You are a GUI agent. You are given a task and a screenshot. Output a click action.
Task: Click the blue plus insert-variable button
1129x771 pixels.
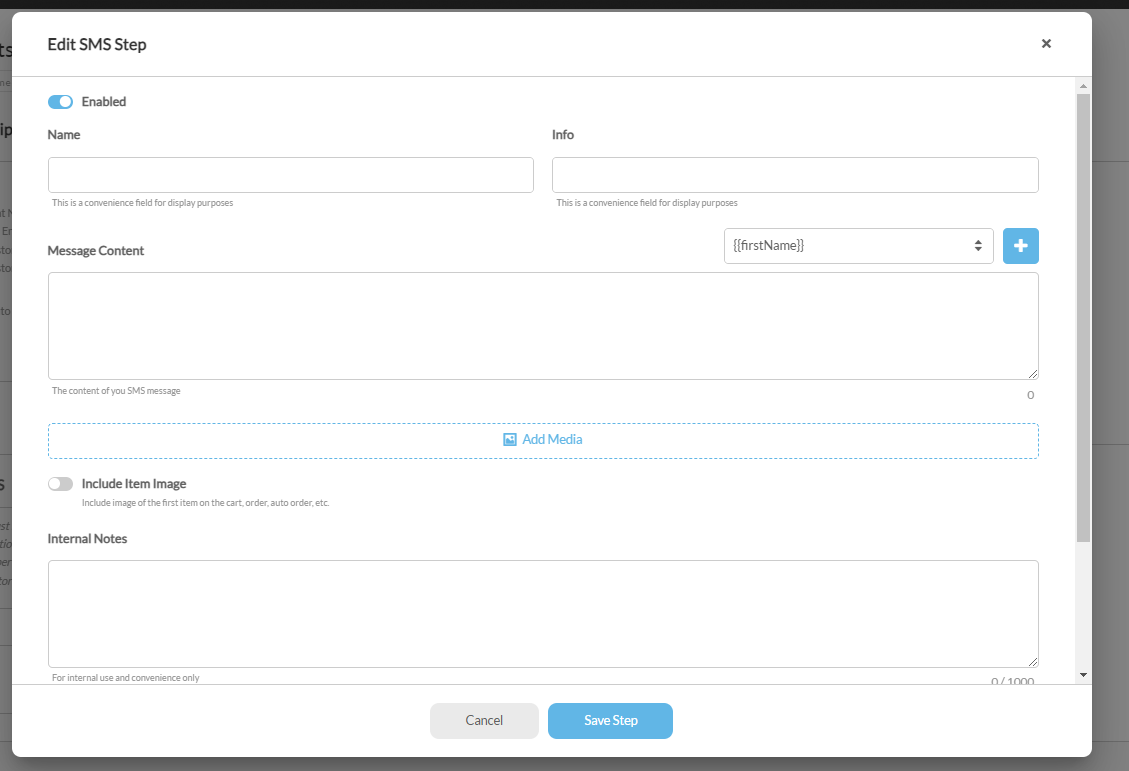pyautogui.click(x=1020, y=246)
